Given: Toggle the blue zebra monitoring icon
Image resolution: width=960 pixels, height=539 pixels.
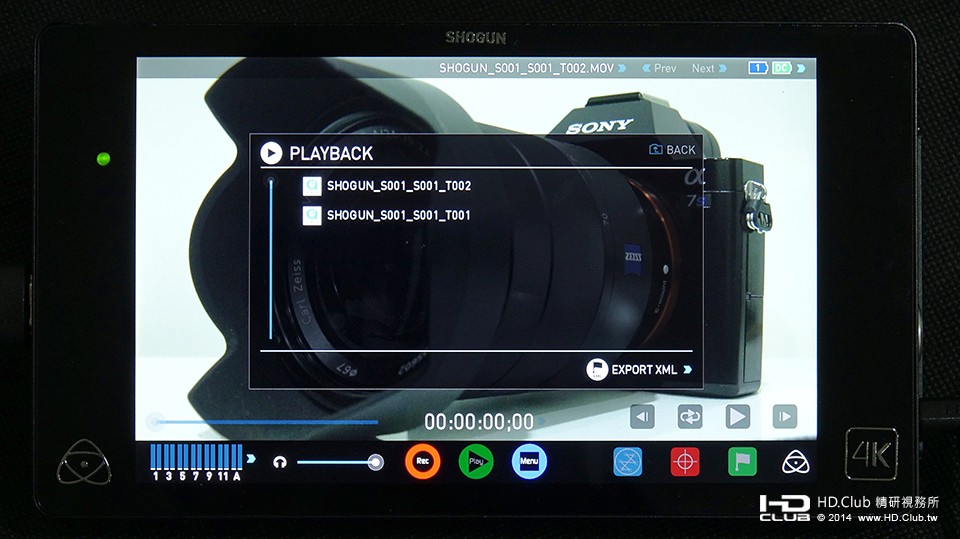Looking at the screenshot, I should tap(628, 462).
